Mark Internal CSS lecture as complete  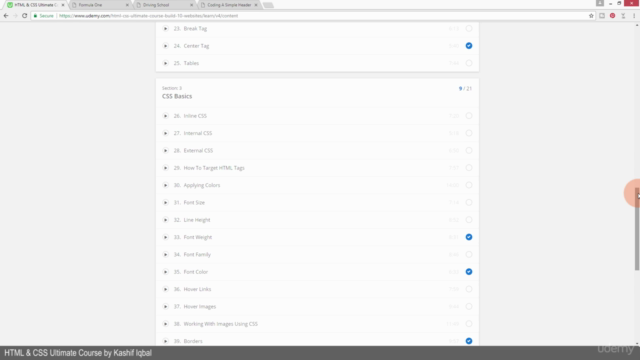(x=469, y=133)
